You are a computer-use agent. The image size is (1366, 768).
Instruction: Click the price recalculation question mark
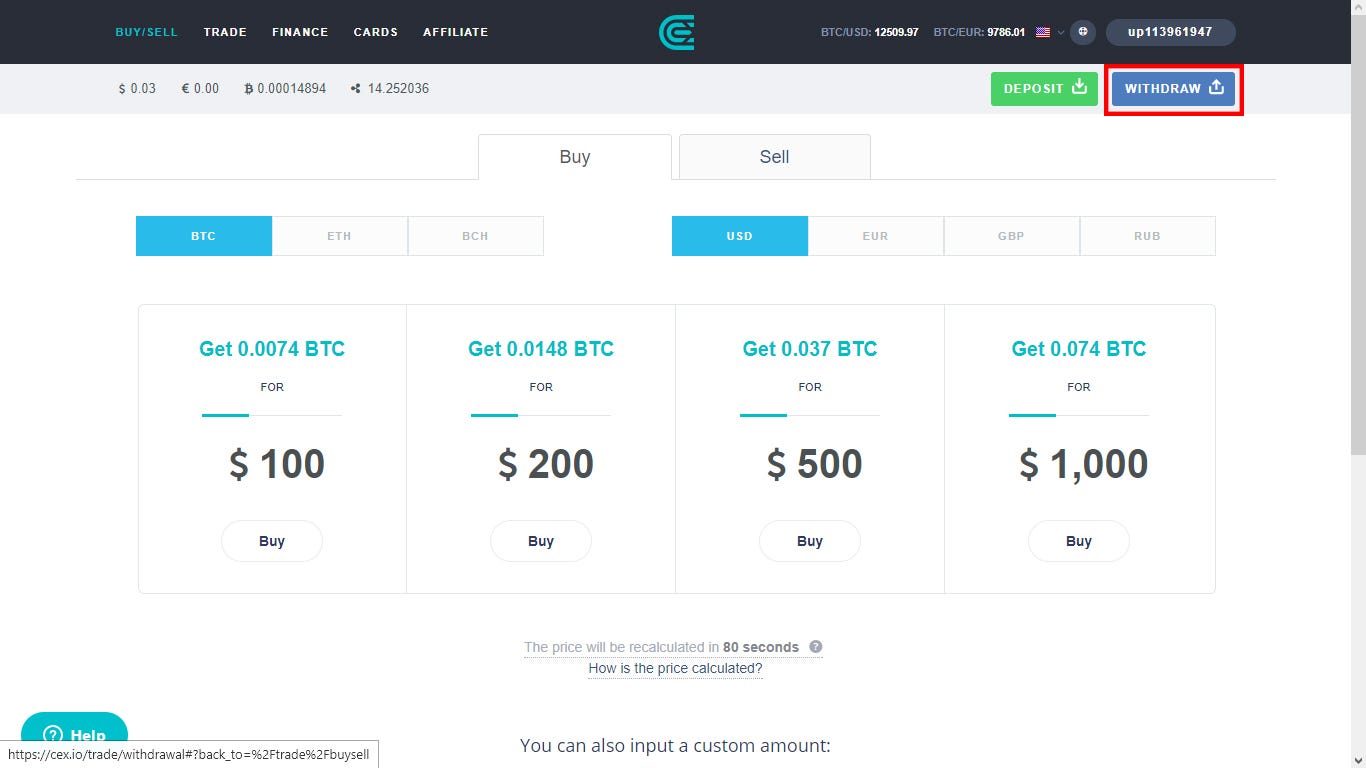tap(816, 647)
